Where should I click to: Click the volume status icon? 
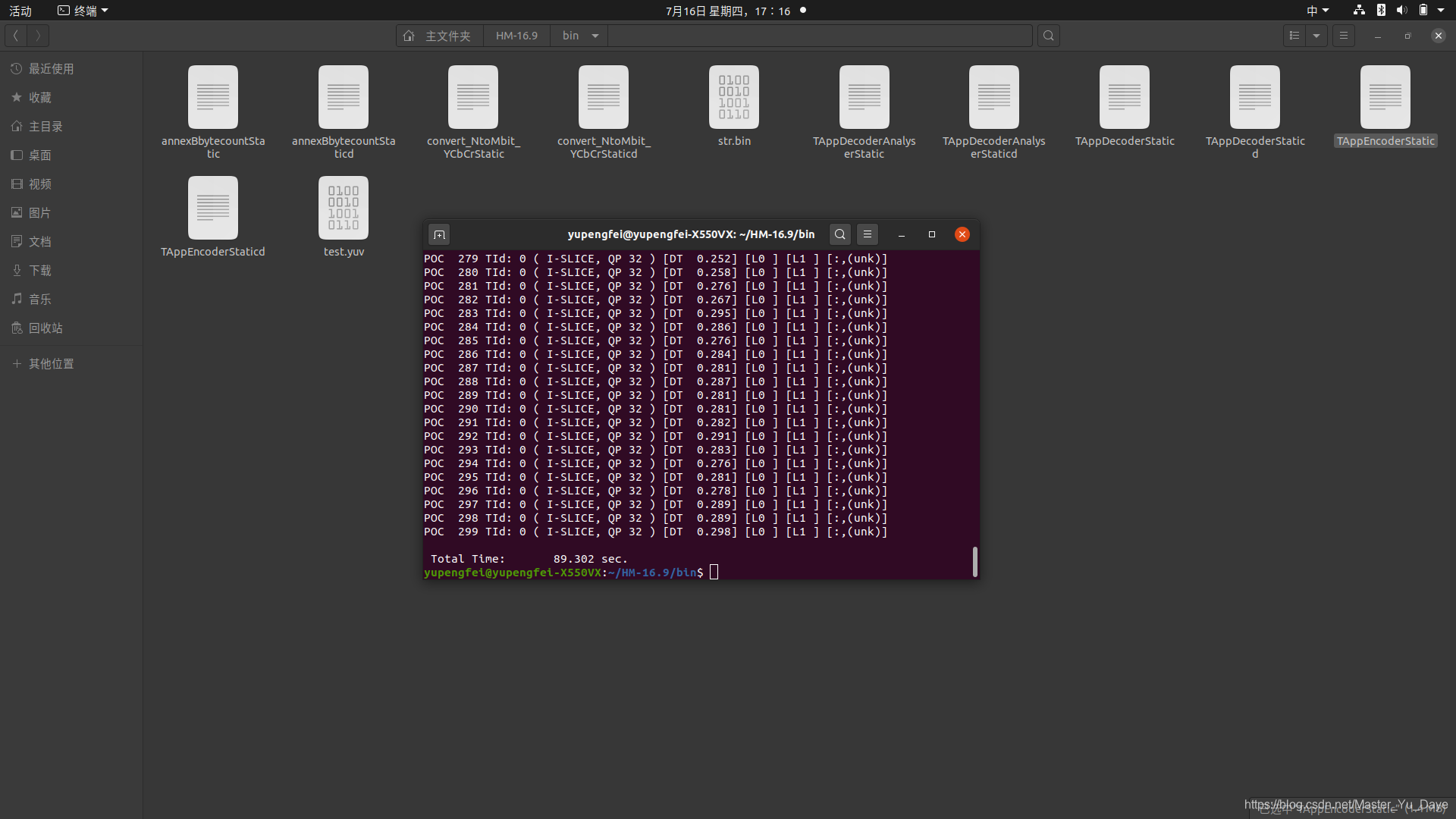click(x=1402, y=11)
